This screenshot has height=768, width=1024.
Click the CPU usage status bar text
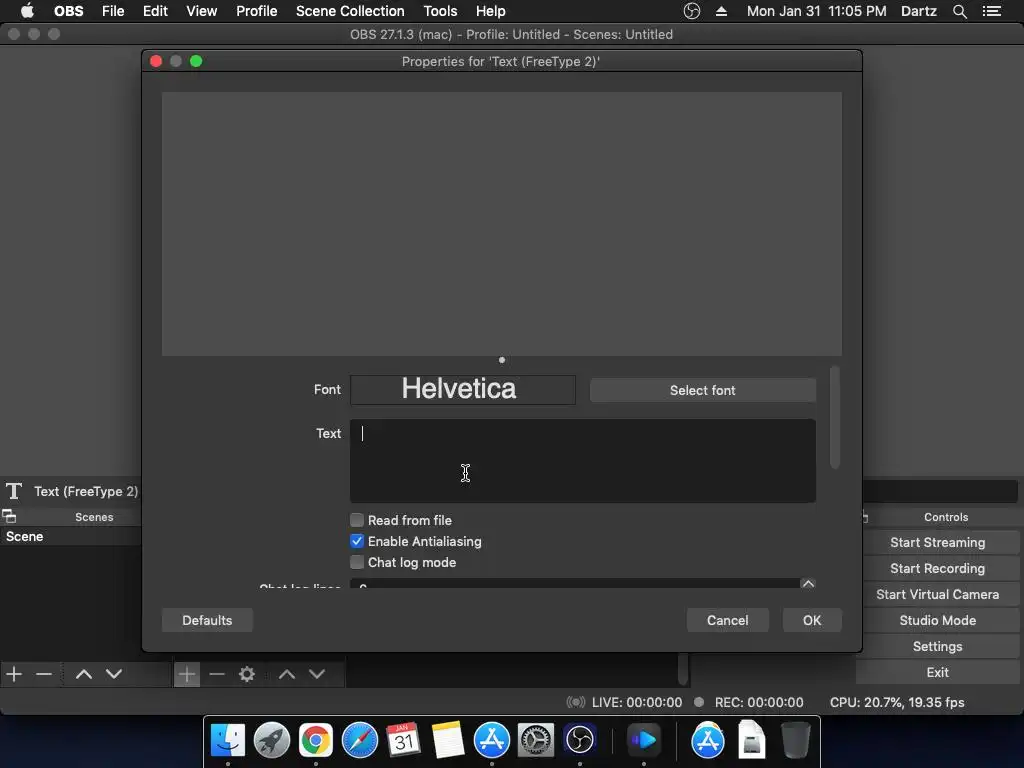897,702
